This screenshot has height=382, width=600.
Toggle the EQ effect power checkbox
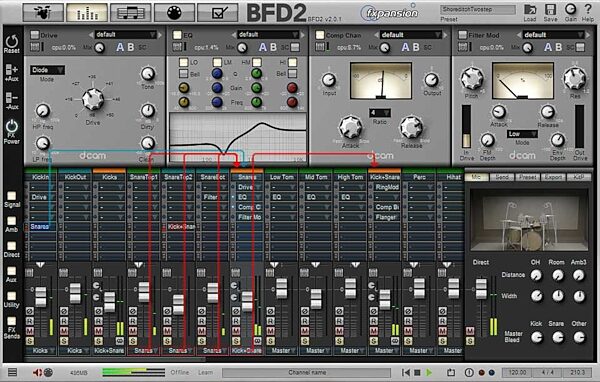(177, 35)
